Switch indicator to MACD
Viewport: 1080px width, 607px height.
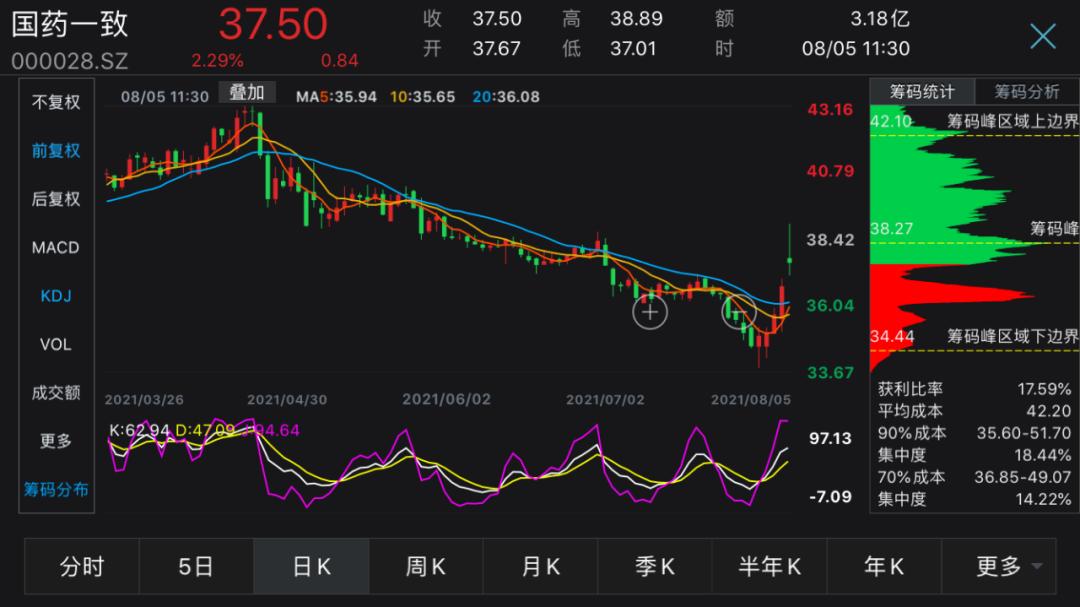pos(56,247)
